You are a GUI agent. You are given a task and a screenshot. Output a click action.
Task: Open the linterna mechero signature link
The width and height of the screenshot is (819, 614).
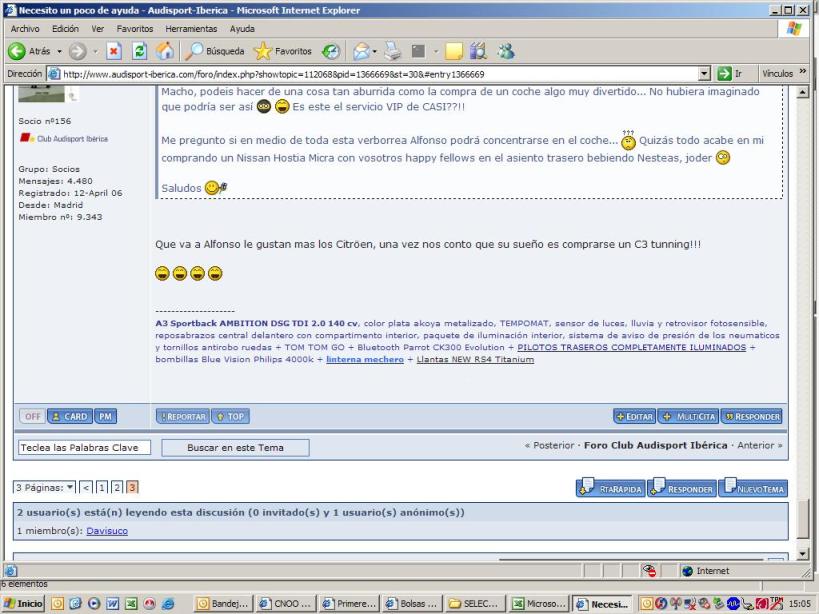click(365, 359)
